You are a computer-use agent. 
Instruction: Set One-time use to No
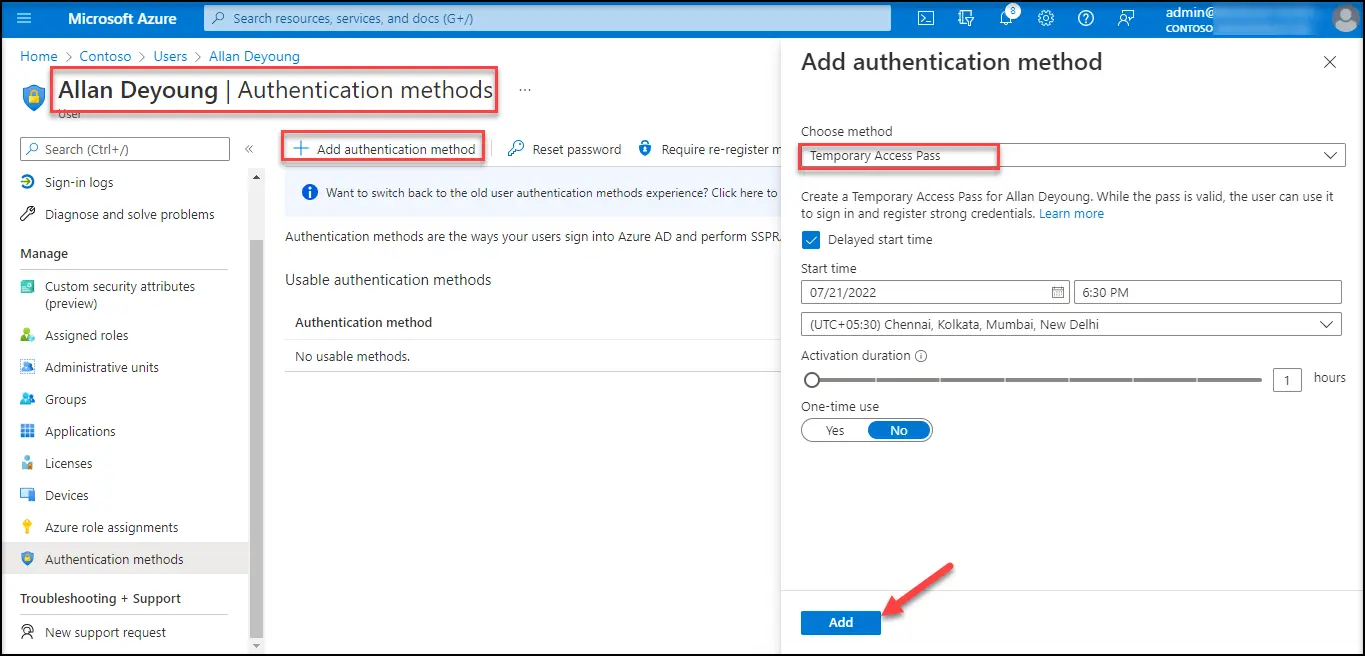[898, 430]
